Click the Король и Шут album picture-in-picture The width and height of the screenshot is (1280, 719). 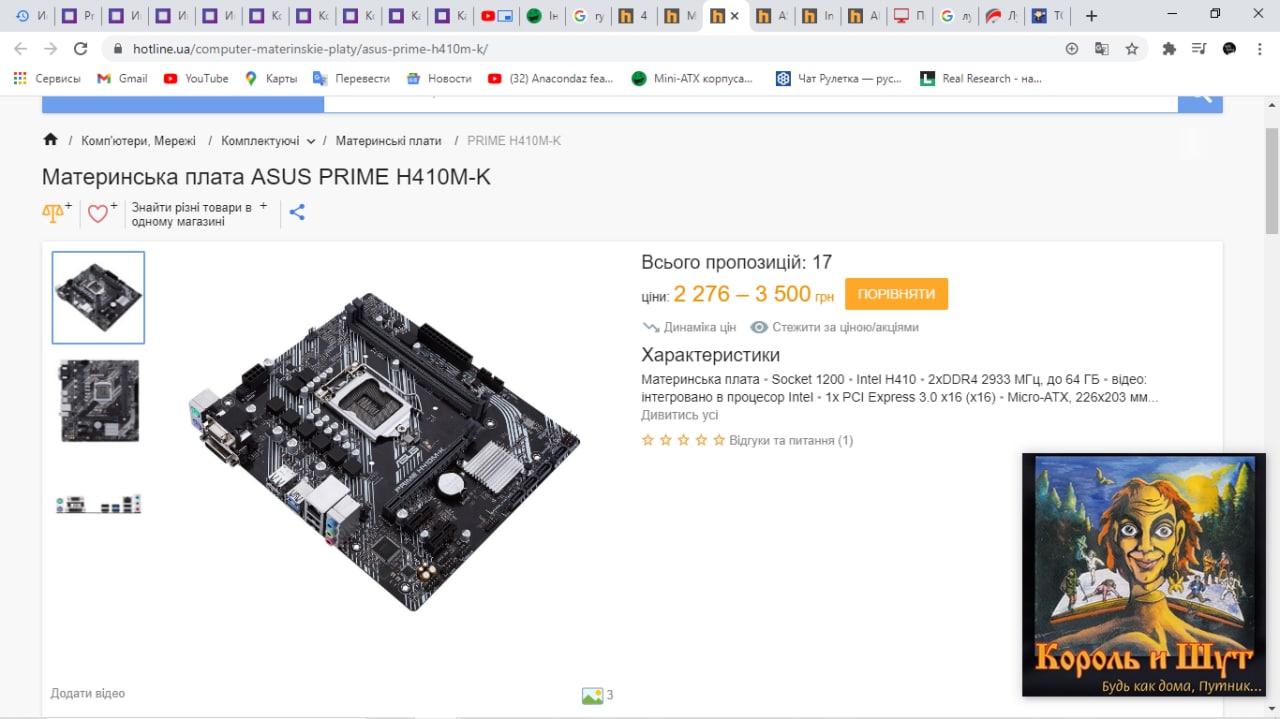coord(1144,575)
